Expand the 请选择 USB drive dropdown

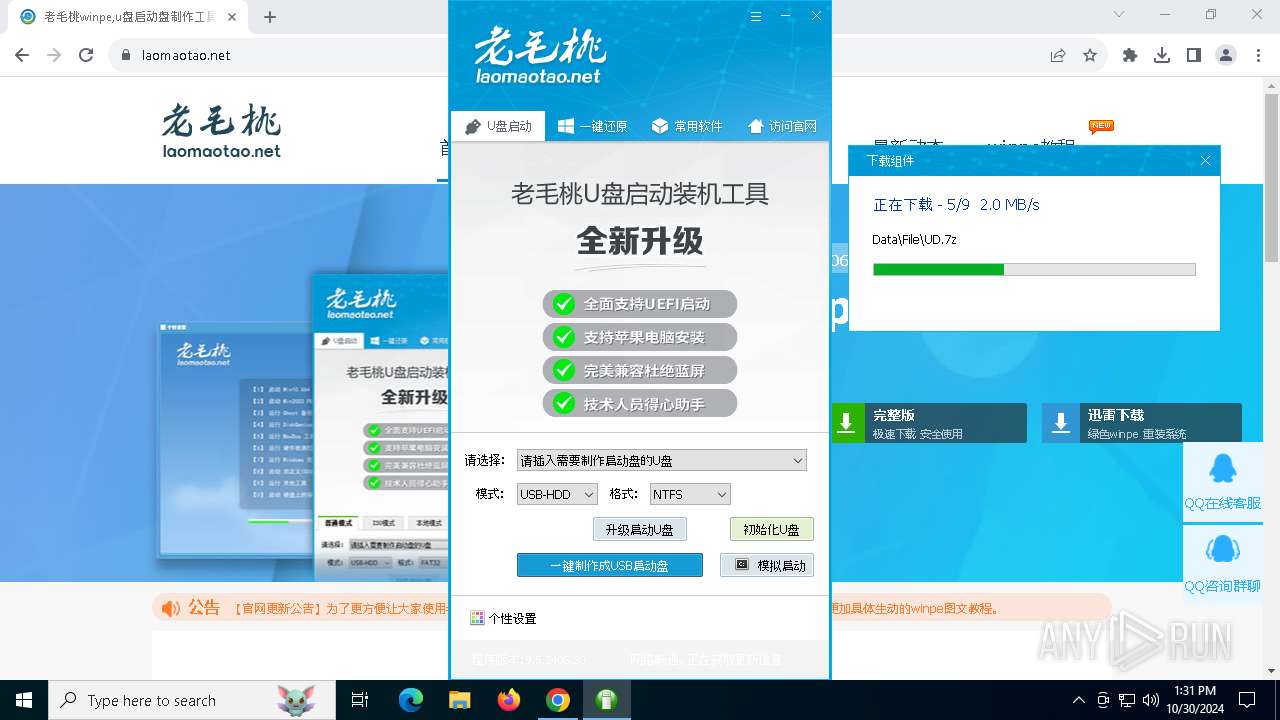point(661,461)
